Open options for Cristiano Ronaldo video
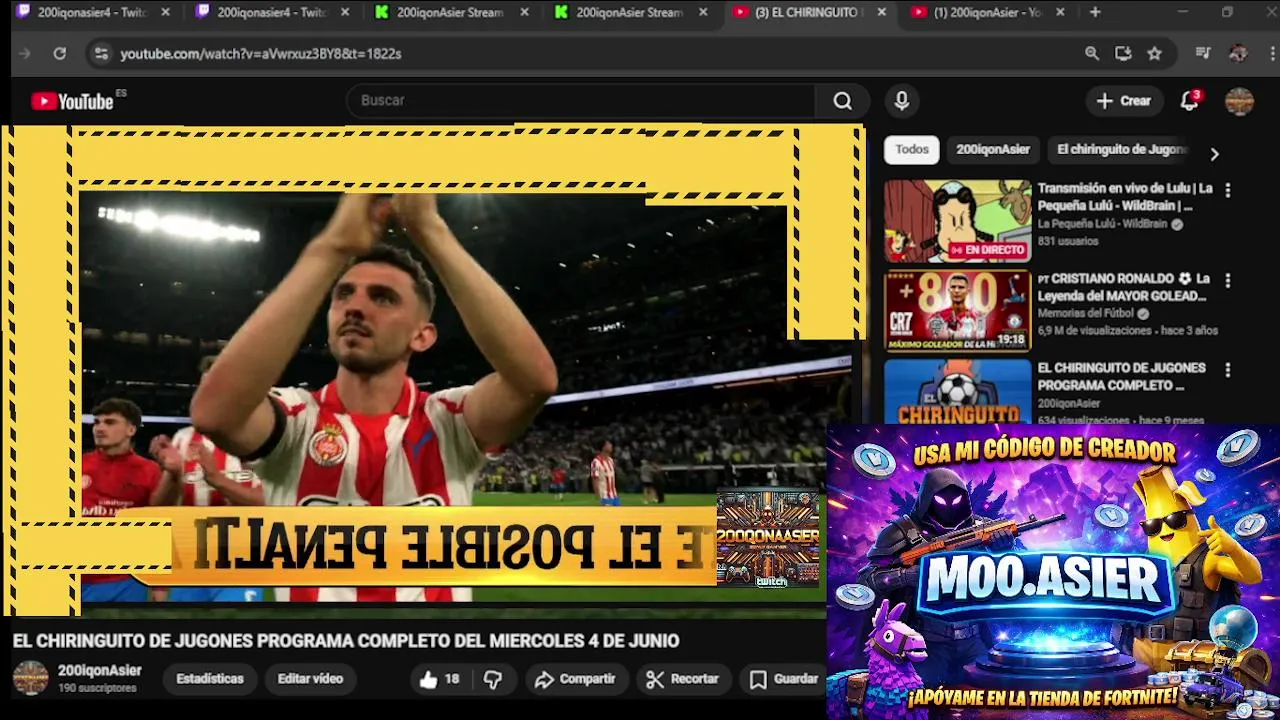 coord(1228,281)
